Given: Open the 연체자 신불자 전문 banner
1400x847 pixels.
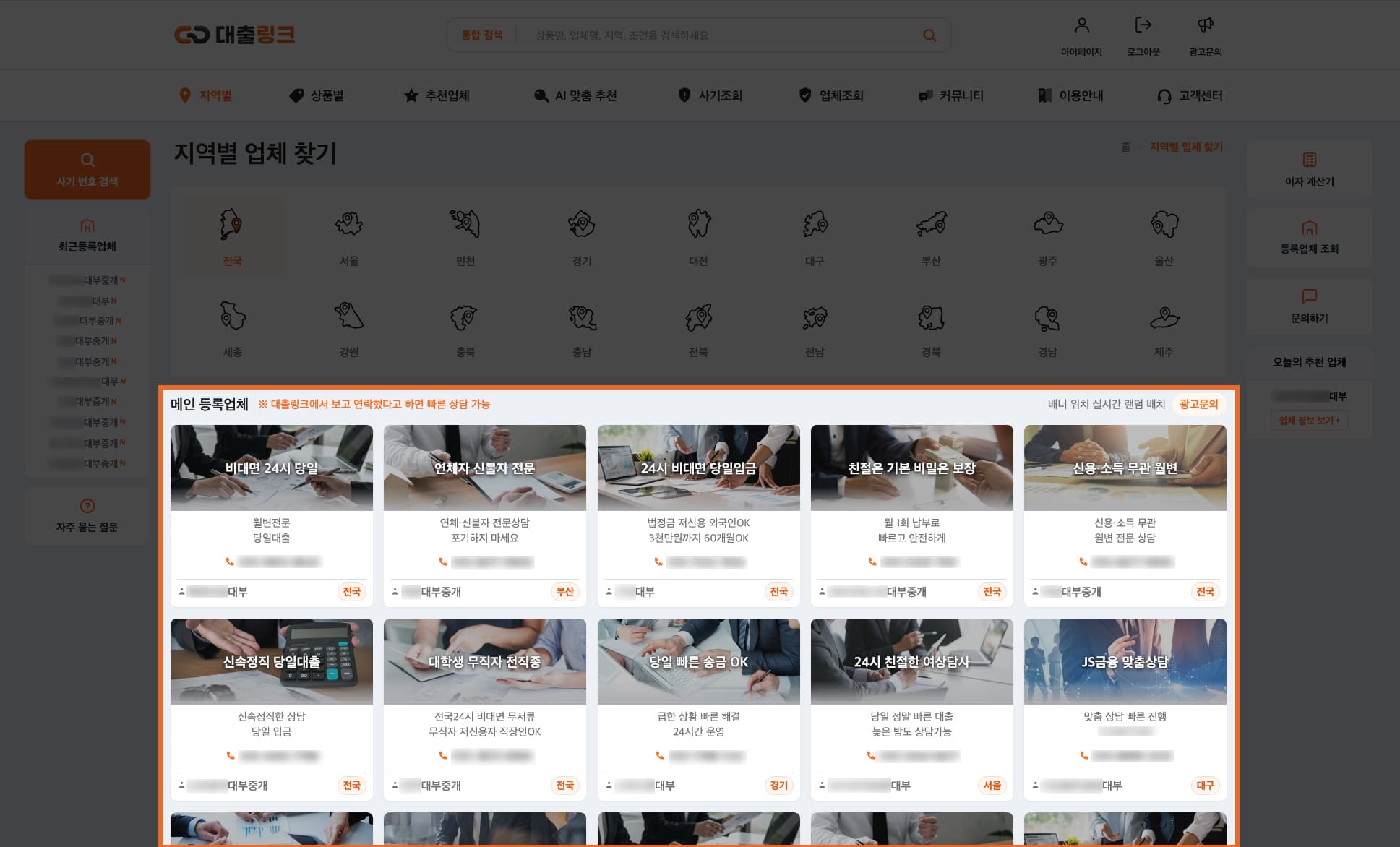Looking at the screenshot, I should point(485,468).
